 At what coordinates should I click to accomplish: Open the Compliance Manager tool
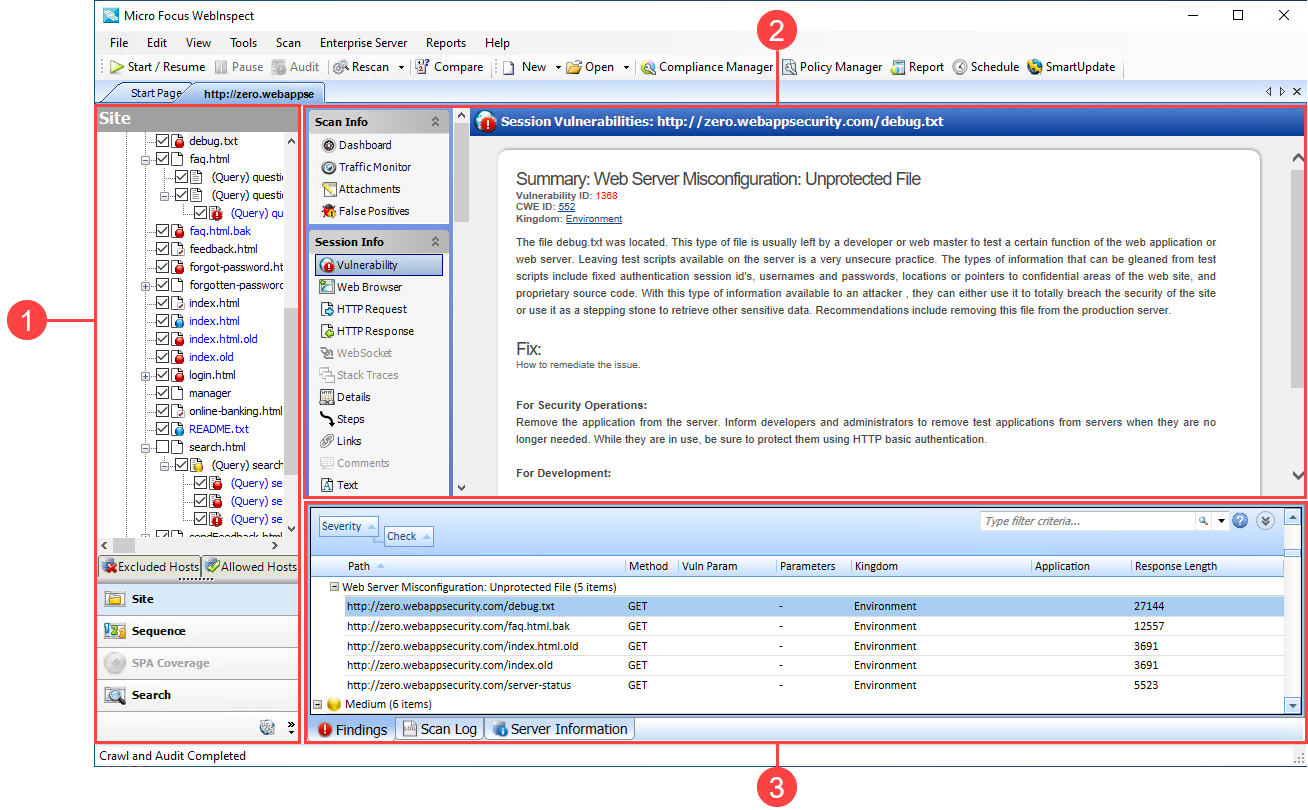click(x=706, y=67)
